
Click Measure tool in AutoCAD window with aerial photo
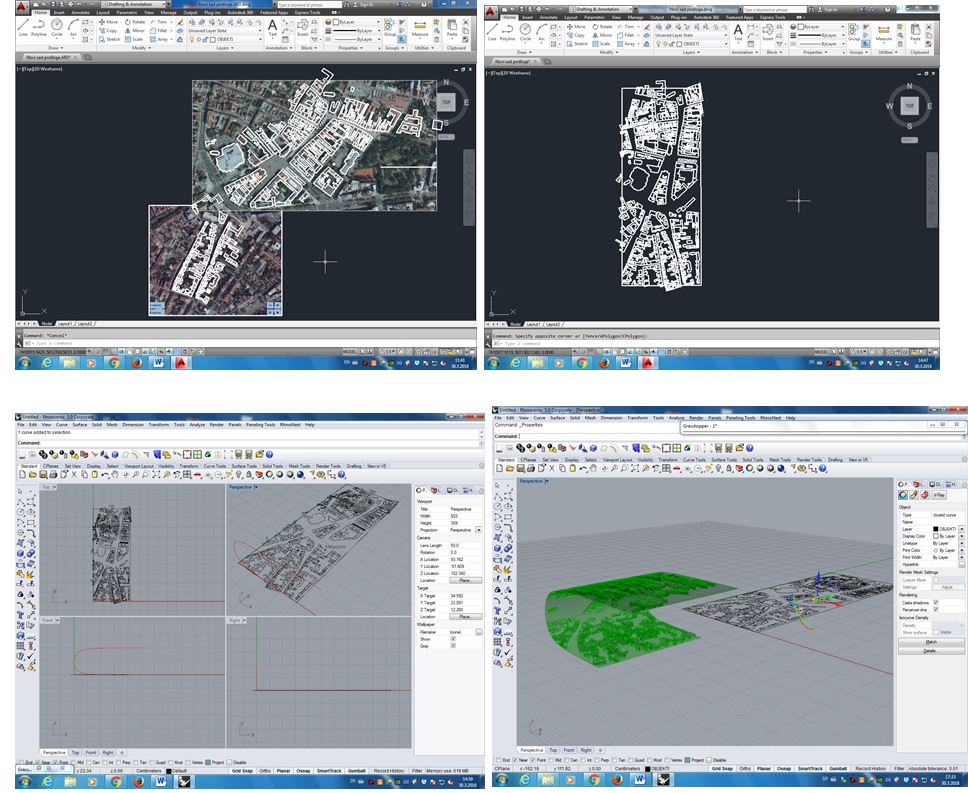[x=420, y=28]
